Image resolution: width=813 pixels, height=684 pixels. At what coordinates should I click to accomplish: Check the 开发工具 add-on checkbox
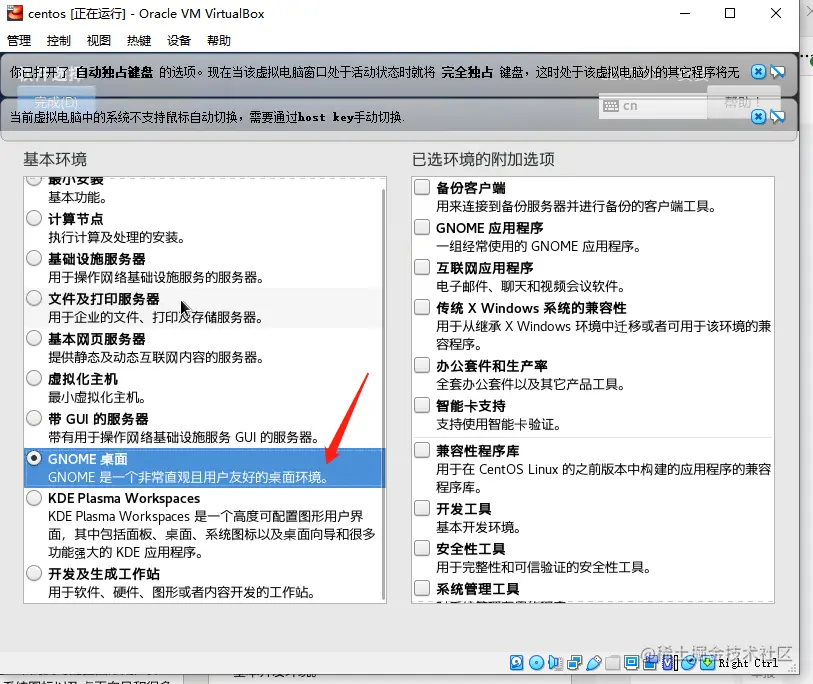point(422,508)
